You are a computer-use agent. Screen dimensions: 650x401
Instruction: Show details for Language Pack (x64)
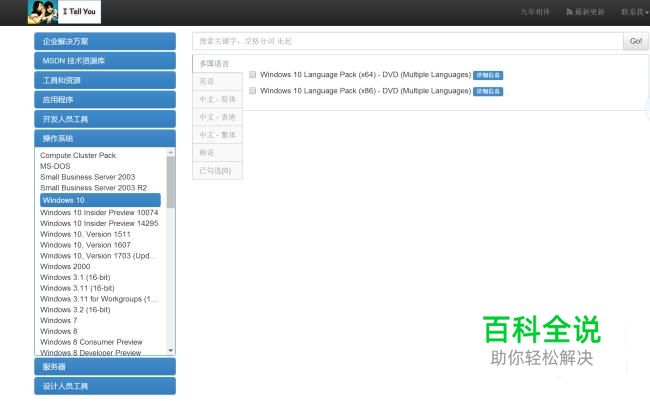pyautogui.click(x=488, y=75)
